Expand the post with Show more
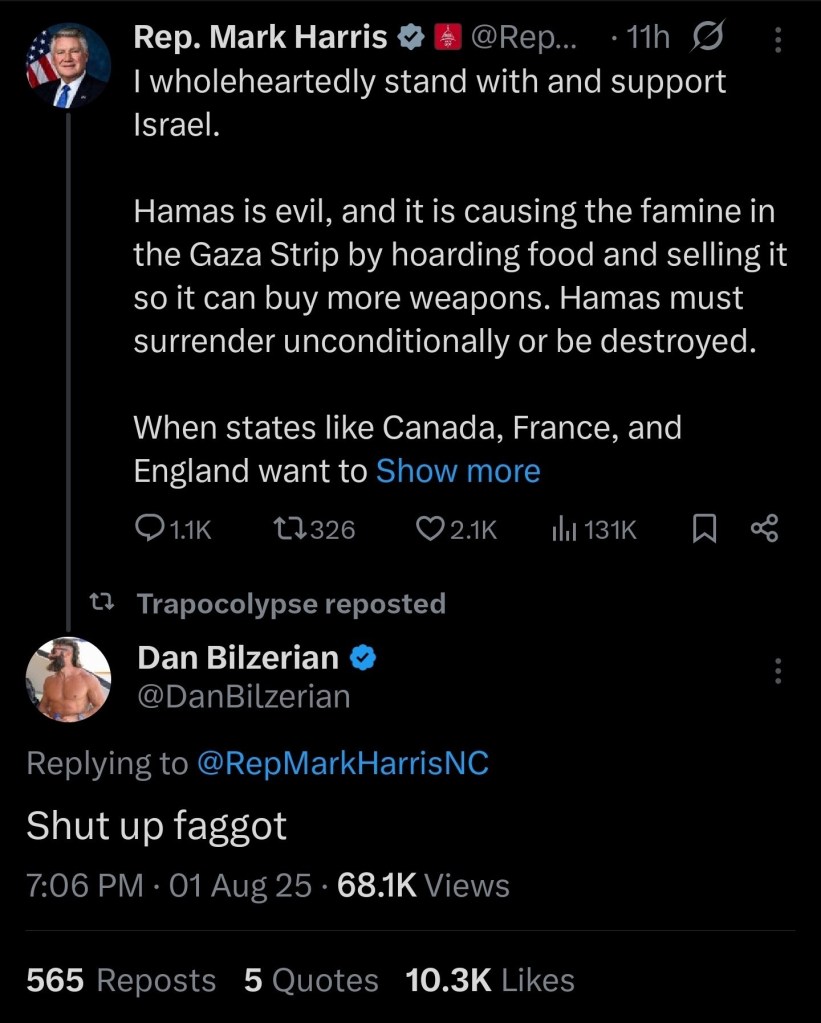 457,471
